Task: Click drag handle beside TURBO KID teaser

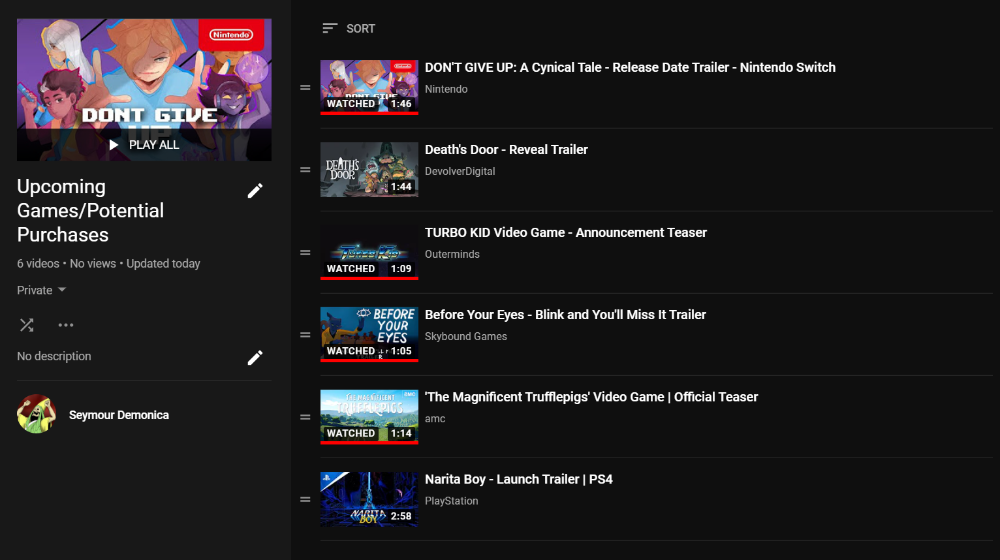Action: tap(305, 253)
